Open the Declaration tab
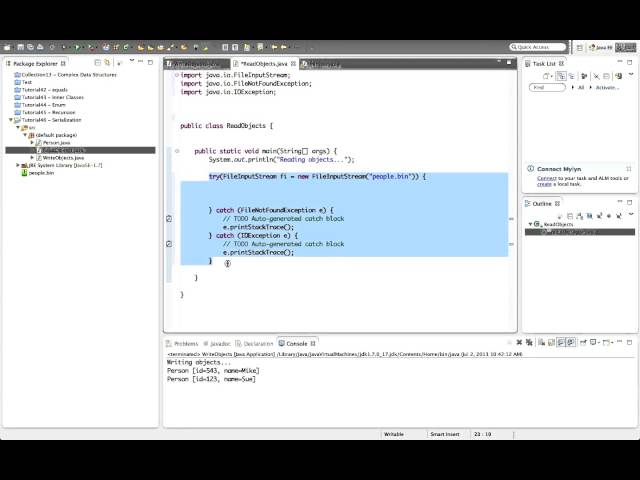This screenshot has width=640, height=480. (x=254, y=344)
